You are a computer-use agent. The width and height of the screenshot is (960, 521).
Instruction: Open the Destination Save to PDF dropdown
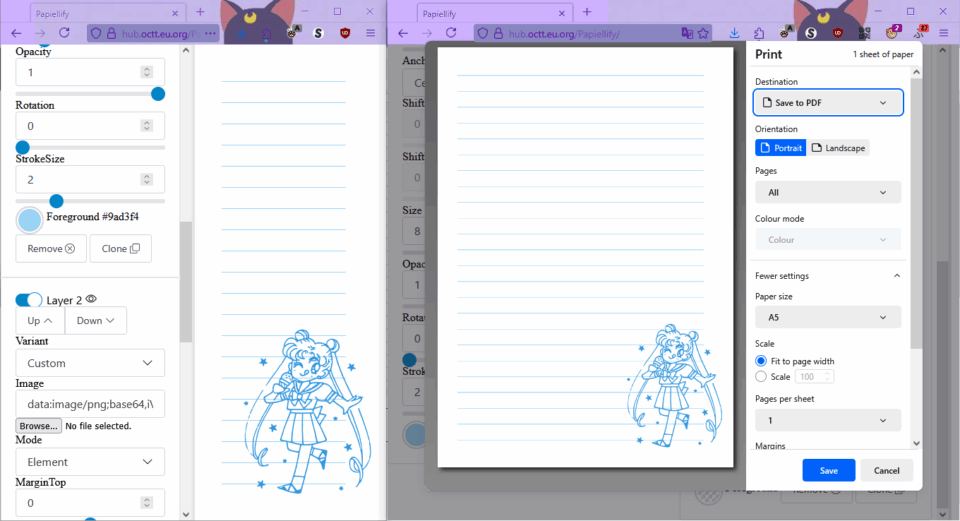(x=828, y=102)
